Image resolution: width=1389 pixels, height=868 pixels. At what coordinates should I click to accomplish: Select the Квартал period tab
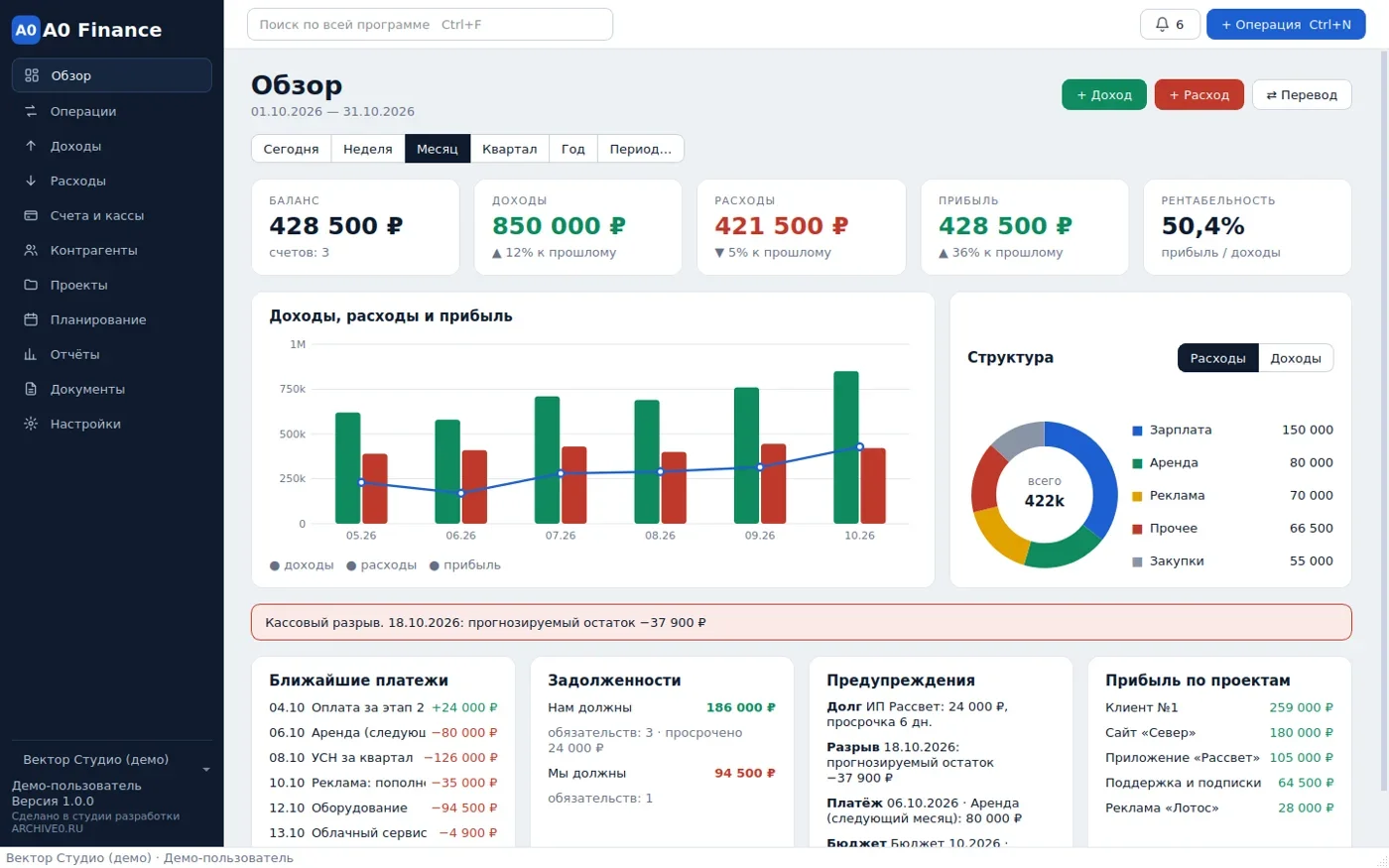pyautogui.click(x=509, y=149)
